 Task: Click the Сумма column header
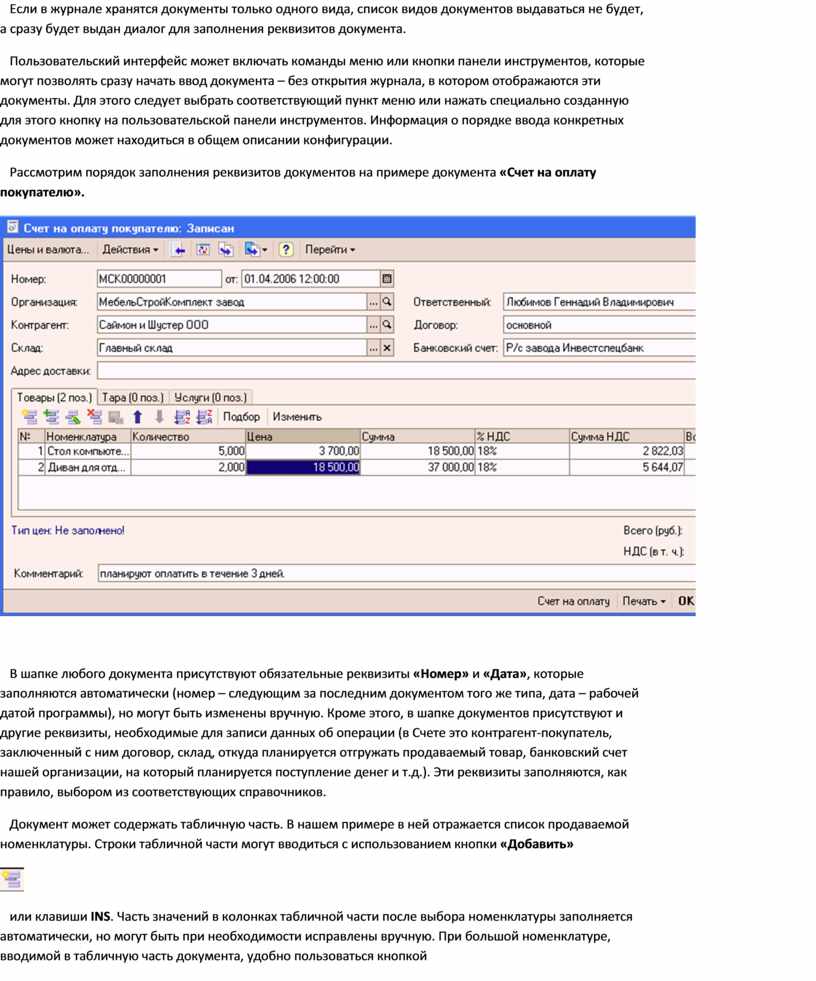(417, 437)
